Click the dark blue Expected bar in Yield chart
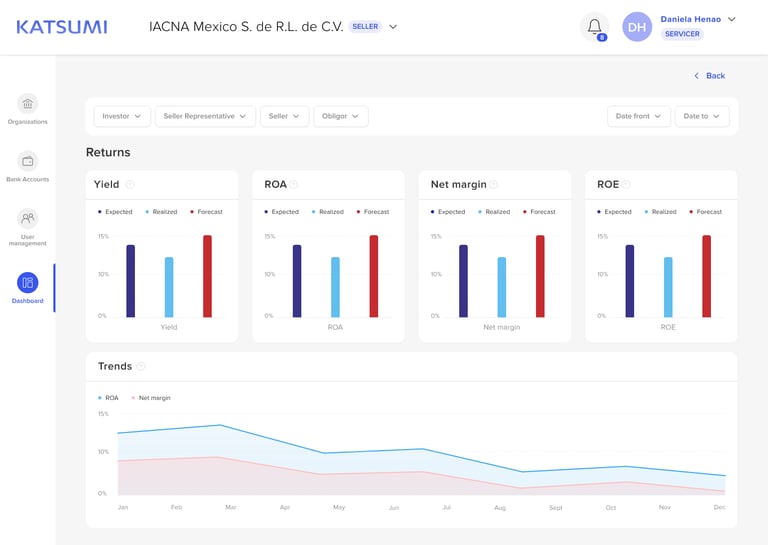The image size is (768, 545). (x=130, y=281)
